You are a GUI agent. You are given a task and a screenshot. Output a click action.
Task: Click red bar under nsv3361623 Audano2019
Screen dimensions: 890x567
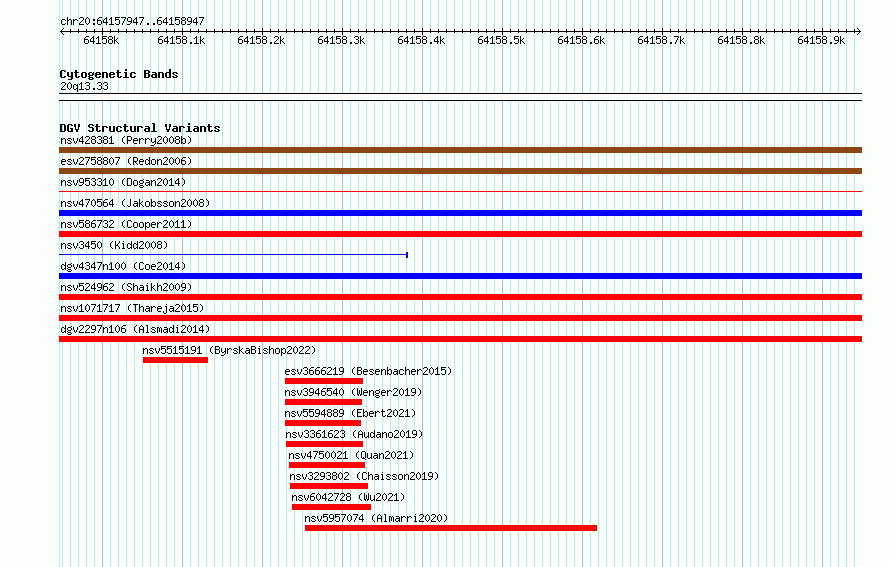click(x=324, y=444)
